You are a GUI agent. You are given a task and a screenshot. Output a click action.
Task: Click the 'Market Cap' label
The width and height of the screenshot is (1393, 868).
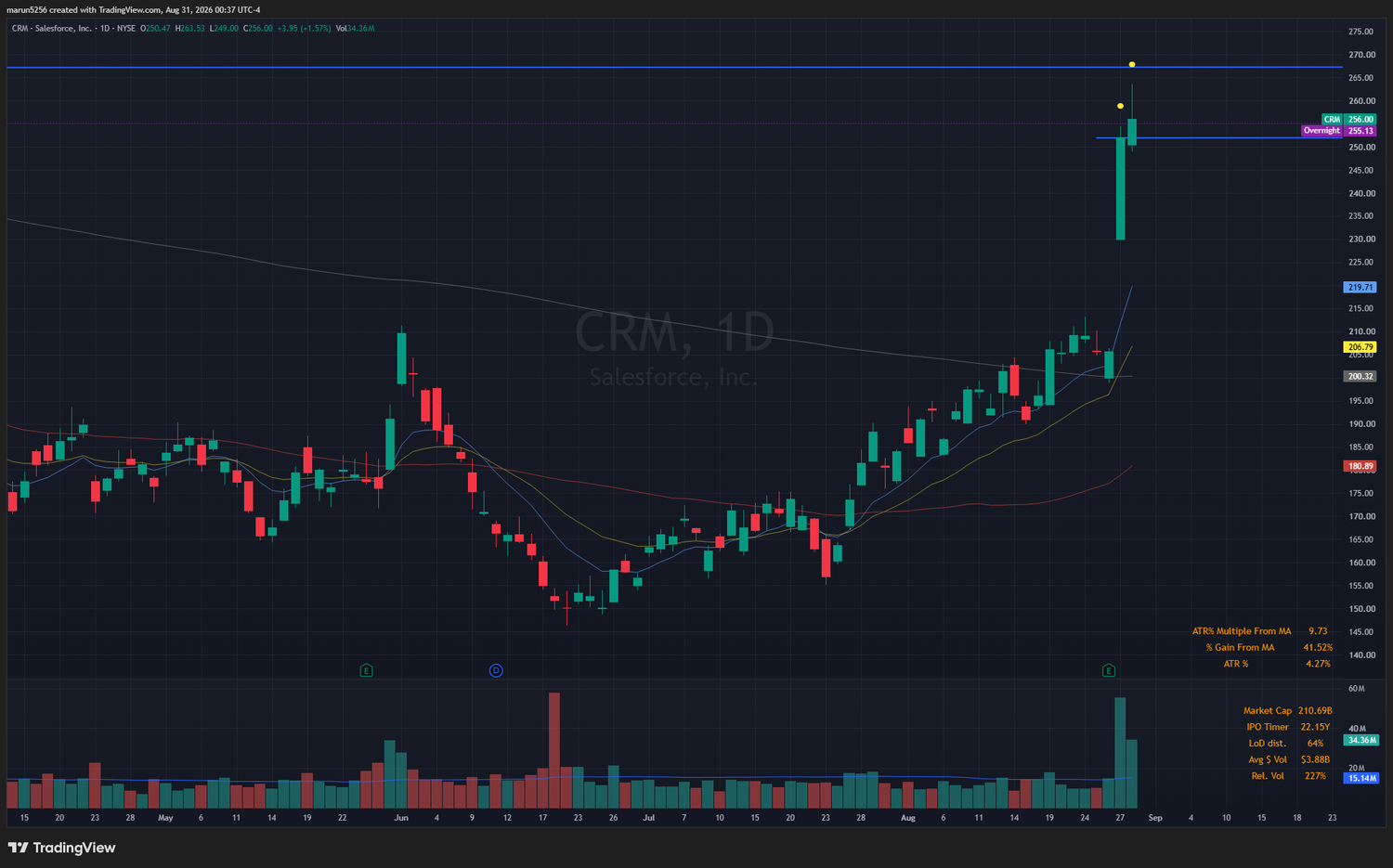(x=1268, y=711)
